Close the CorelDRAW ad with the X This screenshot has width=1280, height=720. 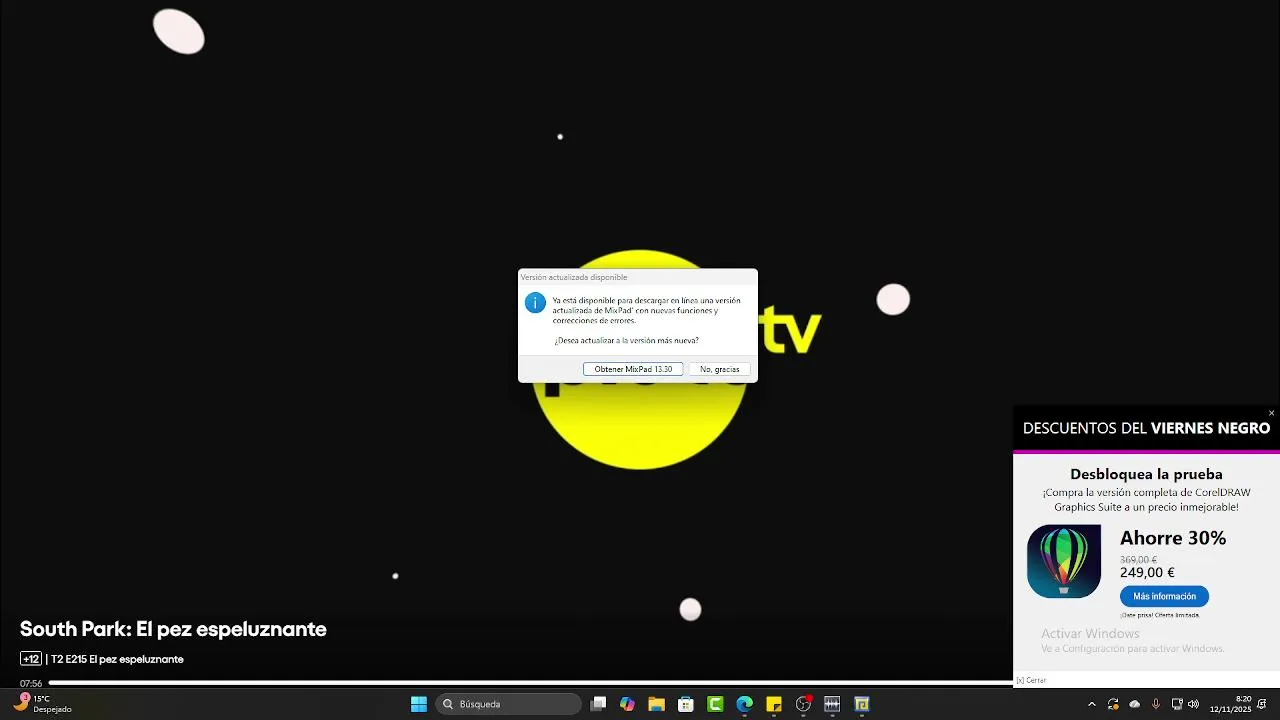click(1271, 413)
